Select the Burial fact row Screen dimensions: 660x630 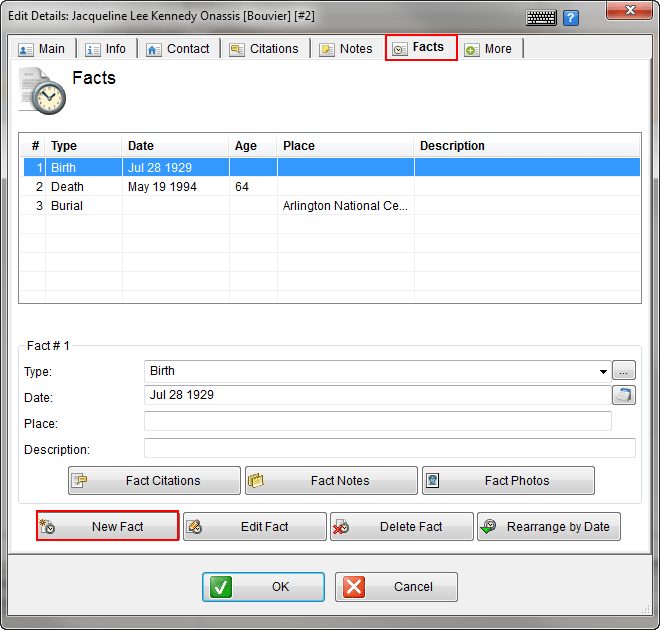coord(332,205)
